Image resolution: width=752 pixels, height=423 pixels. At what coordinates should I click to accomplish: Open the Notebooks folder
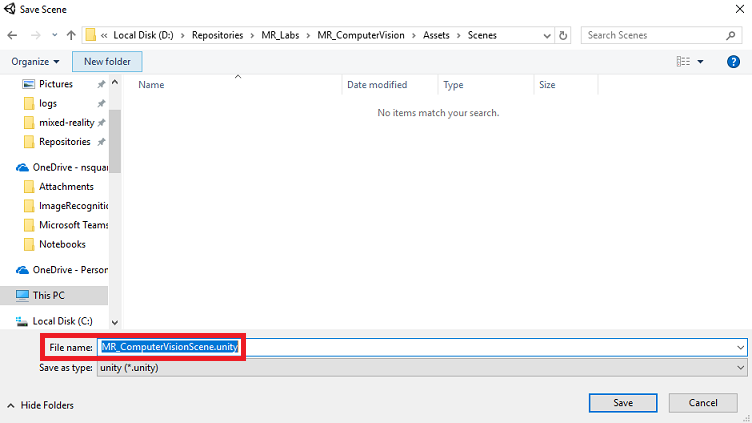[62, 244]
